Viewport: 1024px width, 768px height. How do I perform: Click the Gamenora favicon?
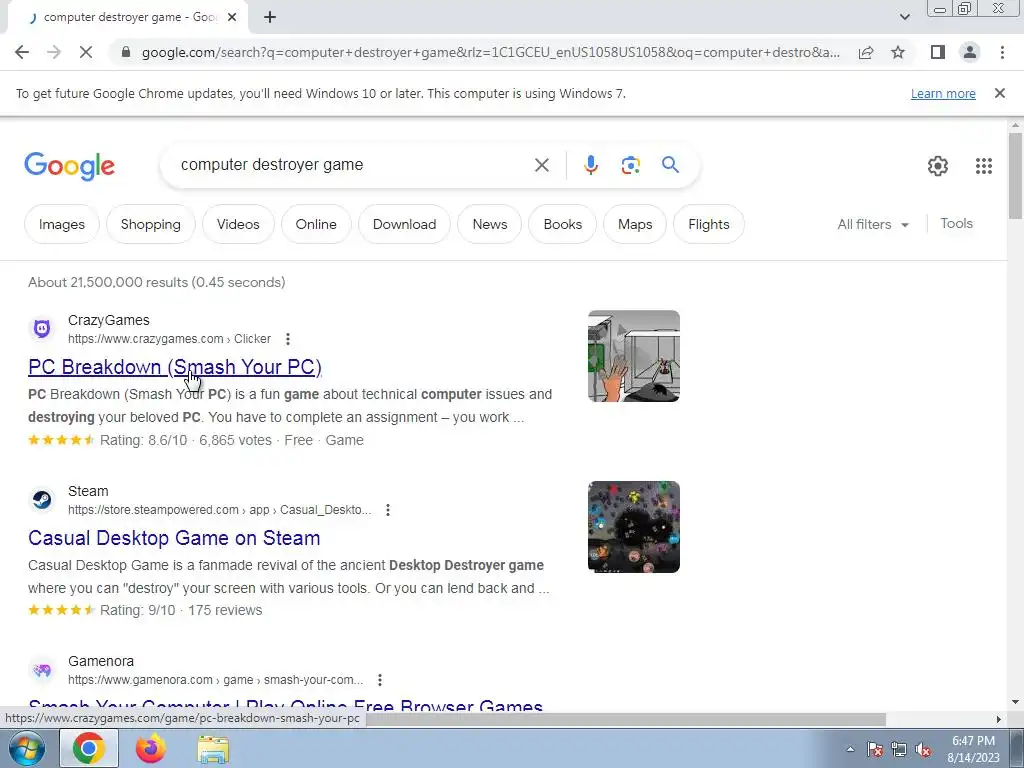pyautogui.click(x=42, y=670)
